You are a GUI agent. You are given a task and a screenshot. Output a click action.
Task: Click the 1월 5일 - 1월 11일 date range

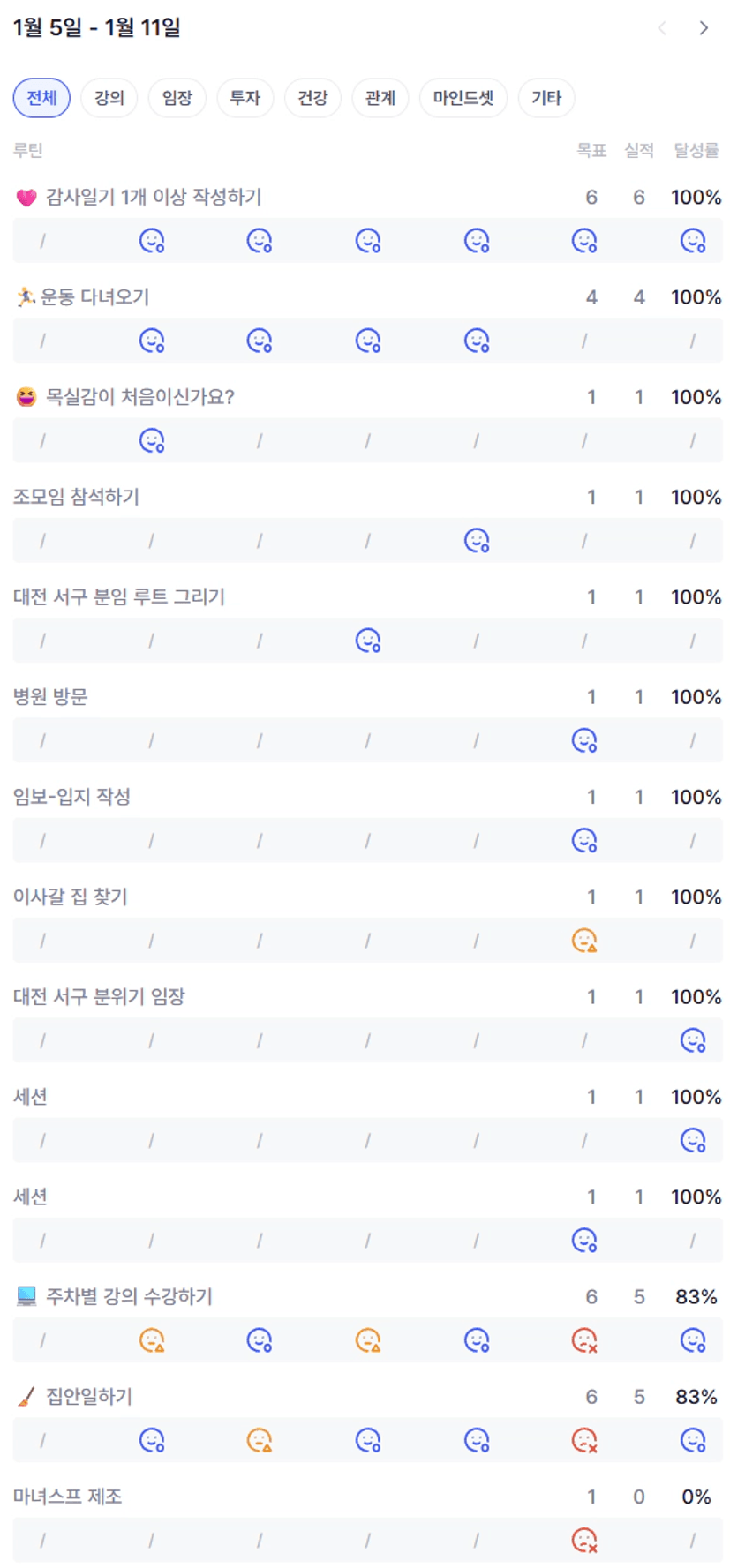click(x=97, y=28)
